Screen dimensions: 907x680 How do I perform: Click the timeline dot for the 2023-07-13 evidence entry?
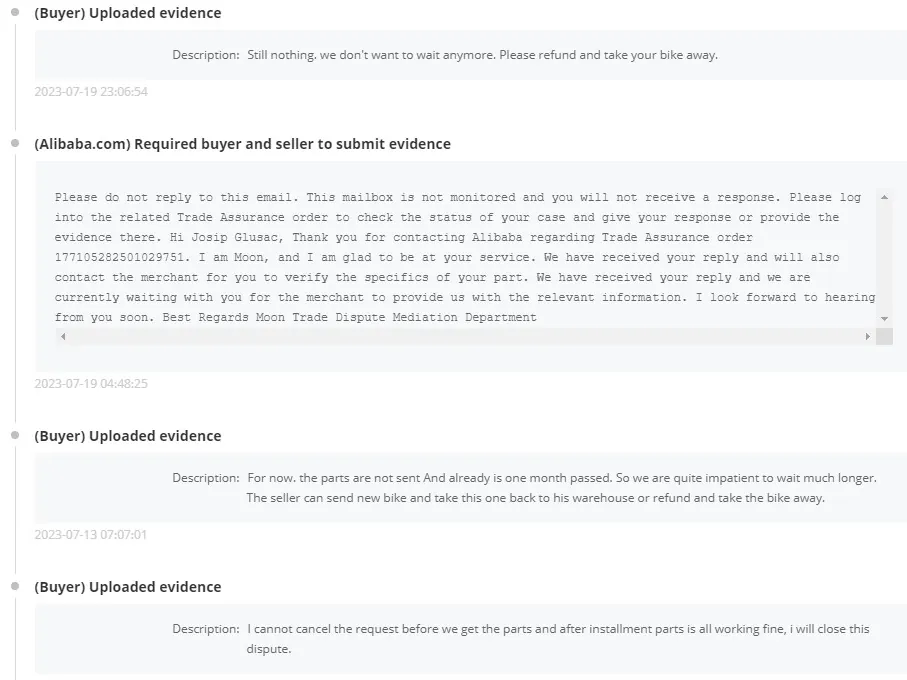(15, 435)
